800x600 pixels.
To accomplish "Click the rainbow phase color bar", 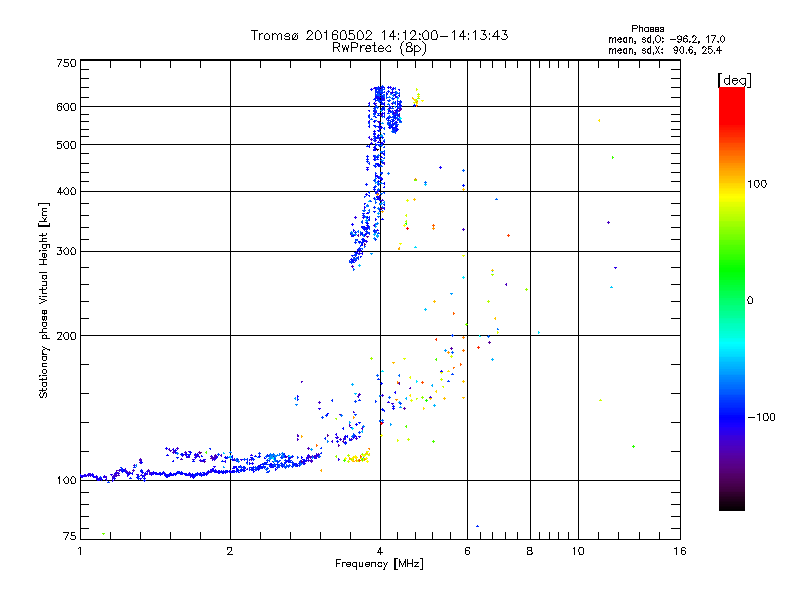I will (x=732, y=298).
